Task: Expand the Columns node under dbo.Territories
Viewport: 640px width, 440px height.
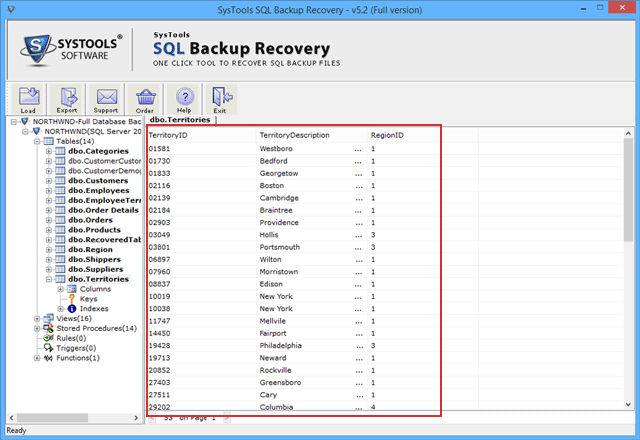Action: (x=60, y=289)
